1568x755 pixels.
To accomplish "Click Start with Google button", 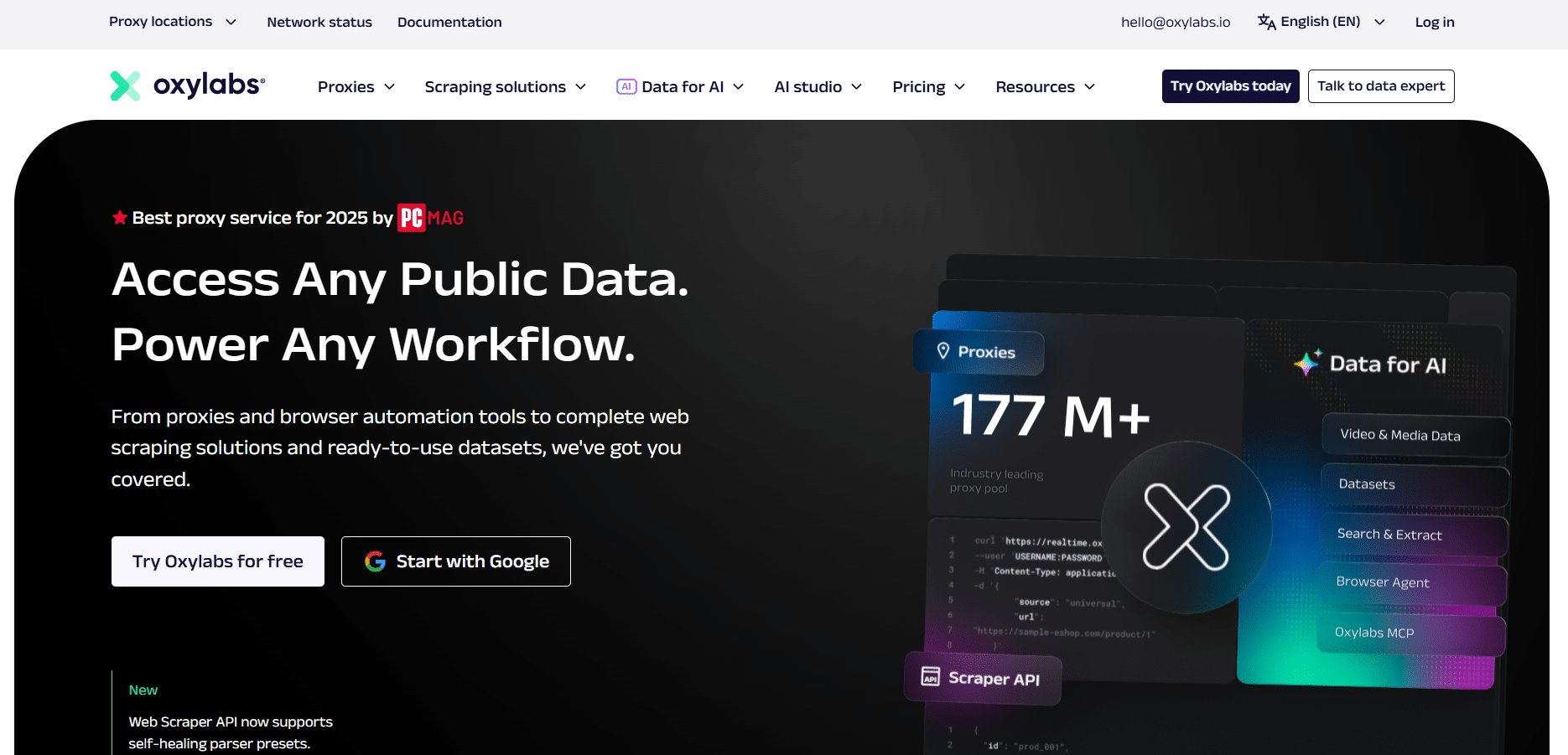I will tap(456, 561).
